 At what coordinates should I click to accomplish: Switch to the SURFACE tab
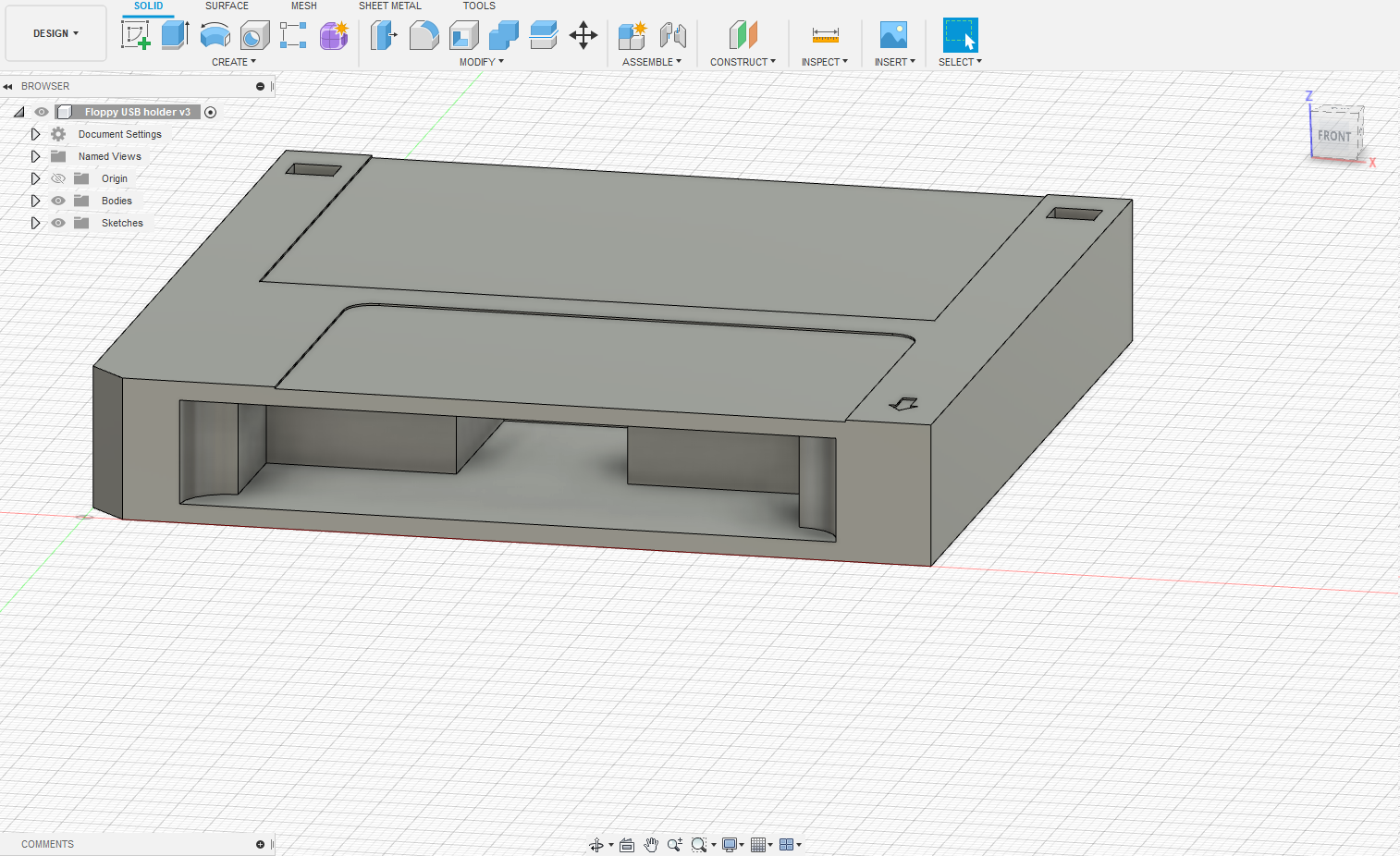pyautogui.click(x=227, y=6)
